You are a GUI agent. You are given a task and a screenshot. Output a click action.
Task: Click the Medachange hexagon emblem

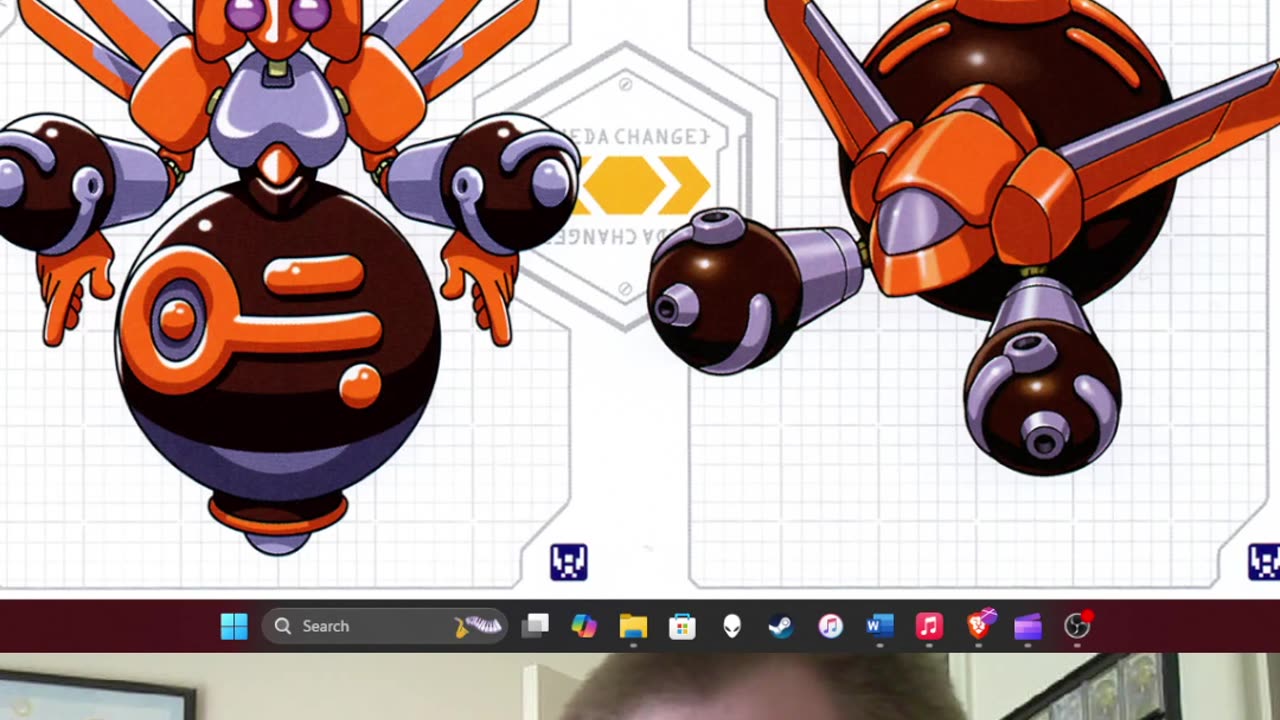point(627,187)
